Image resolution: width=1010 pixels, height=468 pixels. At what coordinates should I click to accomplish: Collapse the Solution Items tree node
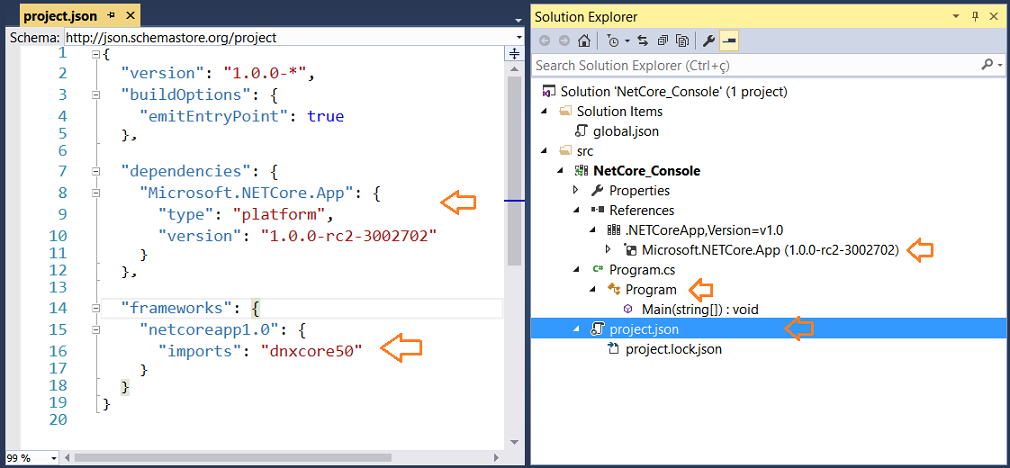(x=546, y=112)
